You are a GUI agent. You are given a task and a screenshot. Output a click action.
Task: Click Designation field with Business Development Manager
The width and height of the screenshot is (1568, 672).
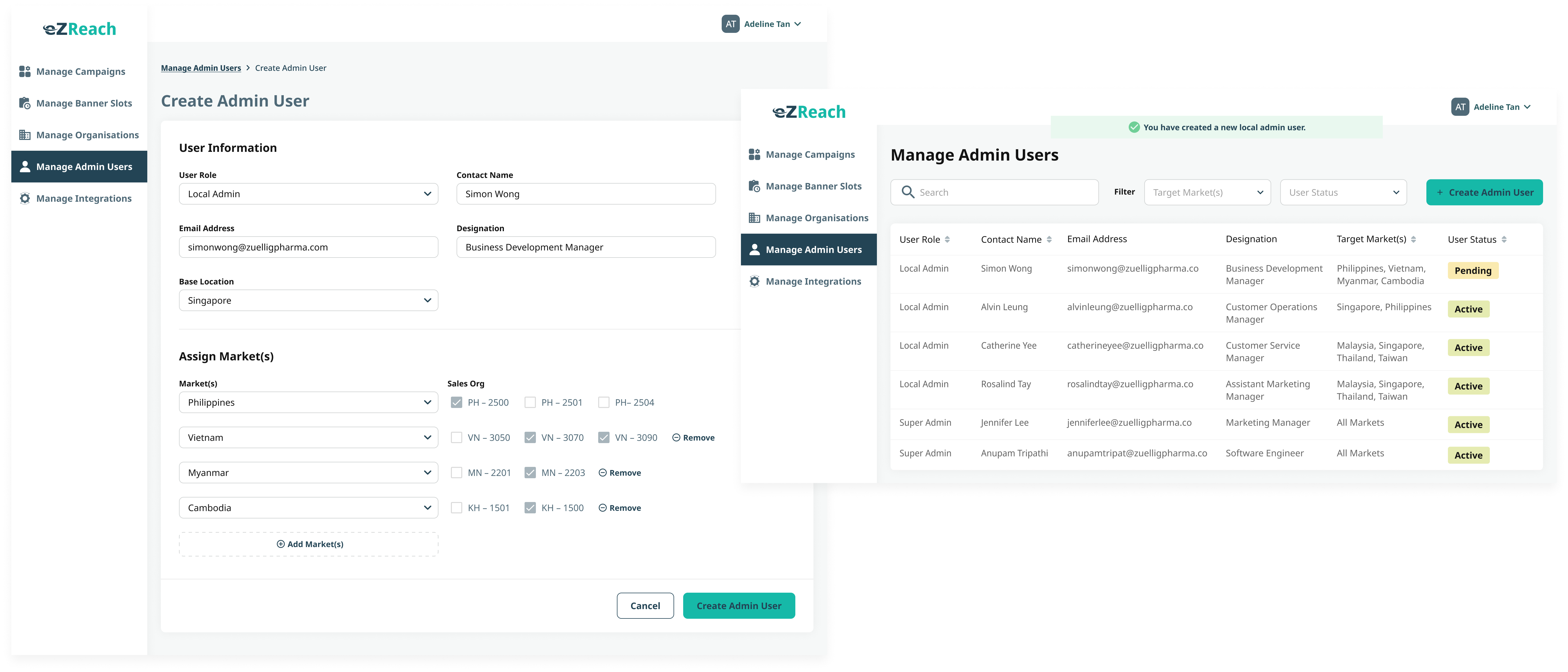pyautogui.click(x=586, y=247)
